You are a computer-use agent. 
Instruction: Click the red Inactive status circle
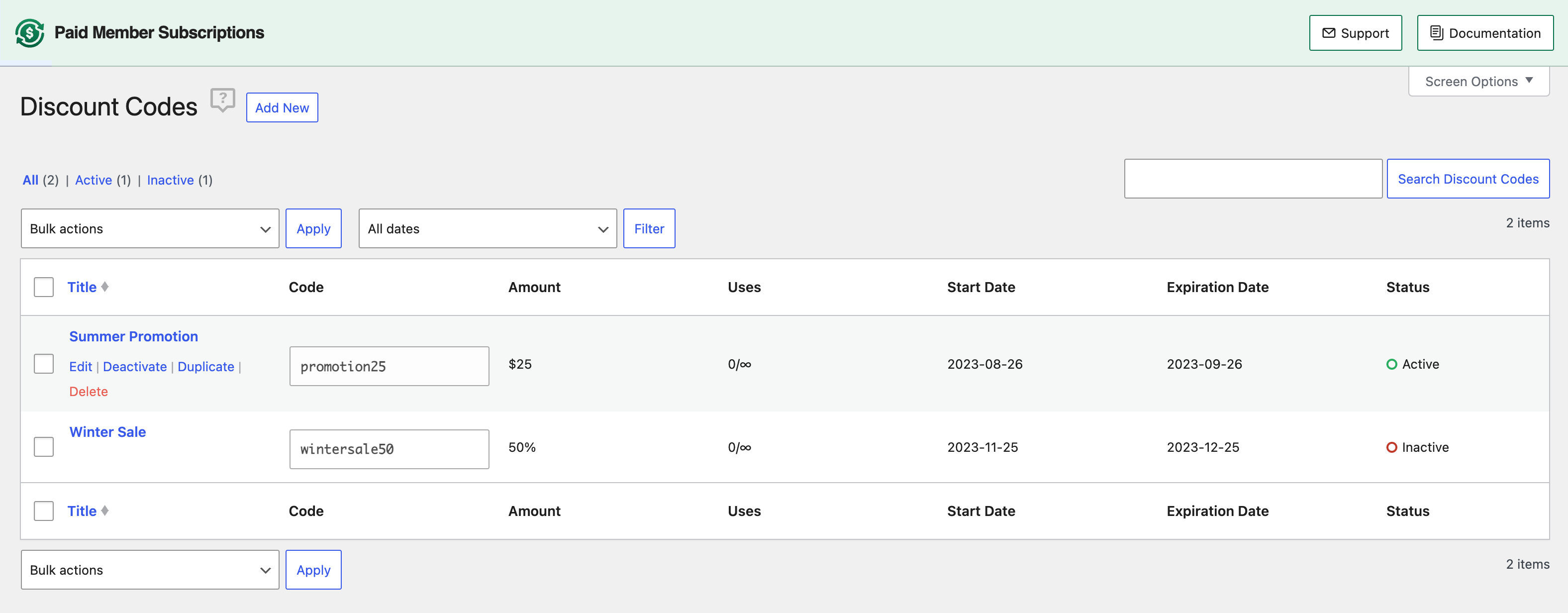coord(1391,447)
